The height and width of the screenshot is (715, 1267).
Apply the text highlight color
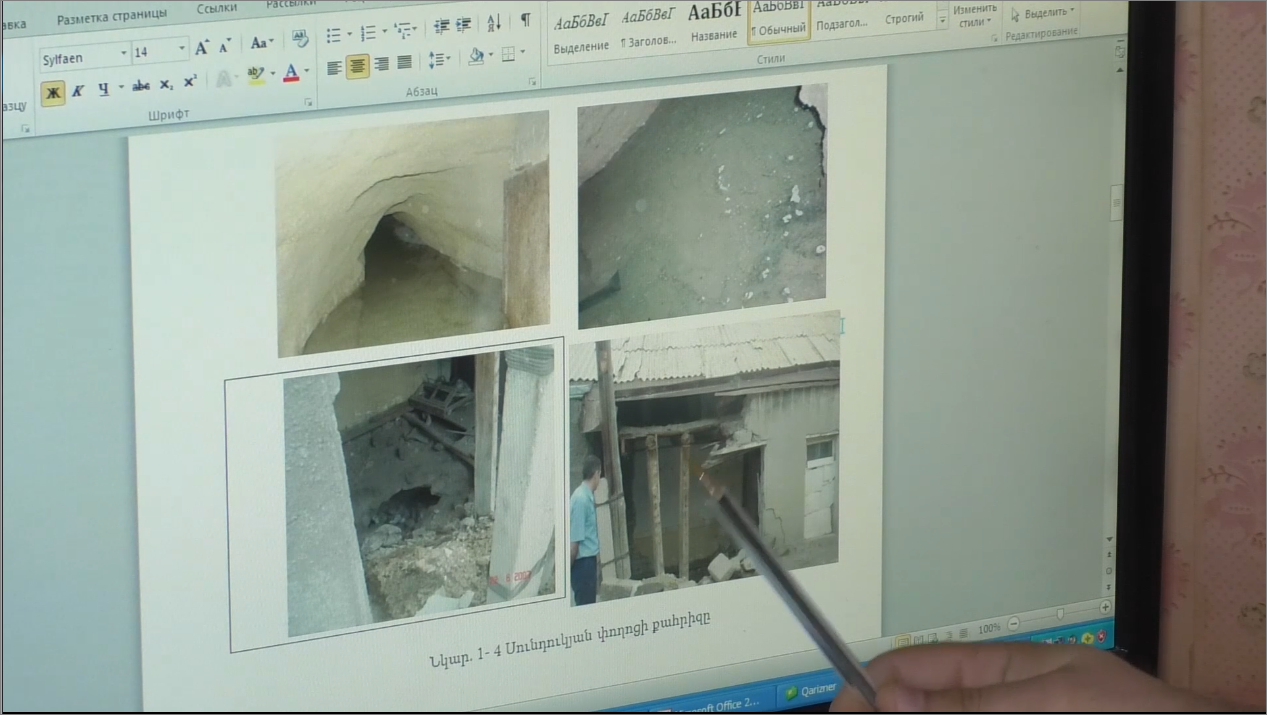coord(256,75)
